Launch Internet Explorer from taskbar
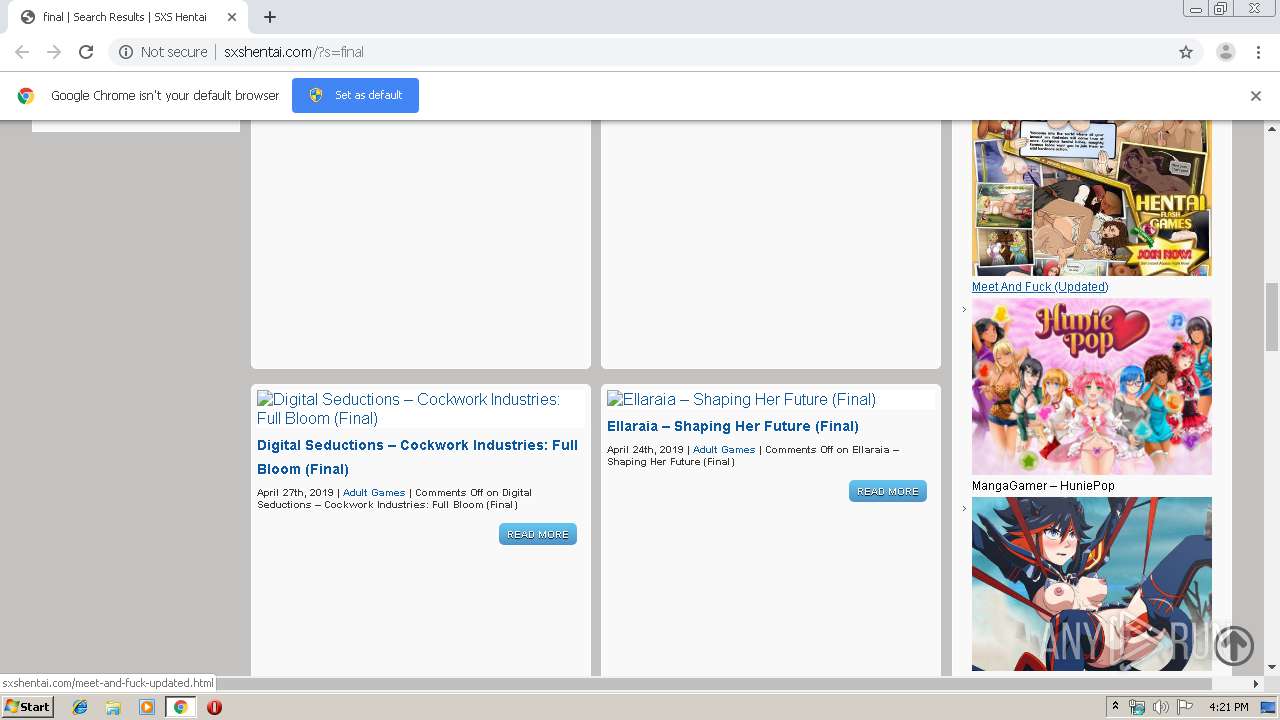The width and height of the screenshot is (1280, 720). 80,707
